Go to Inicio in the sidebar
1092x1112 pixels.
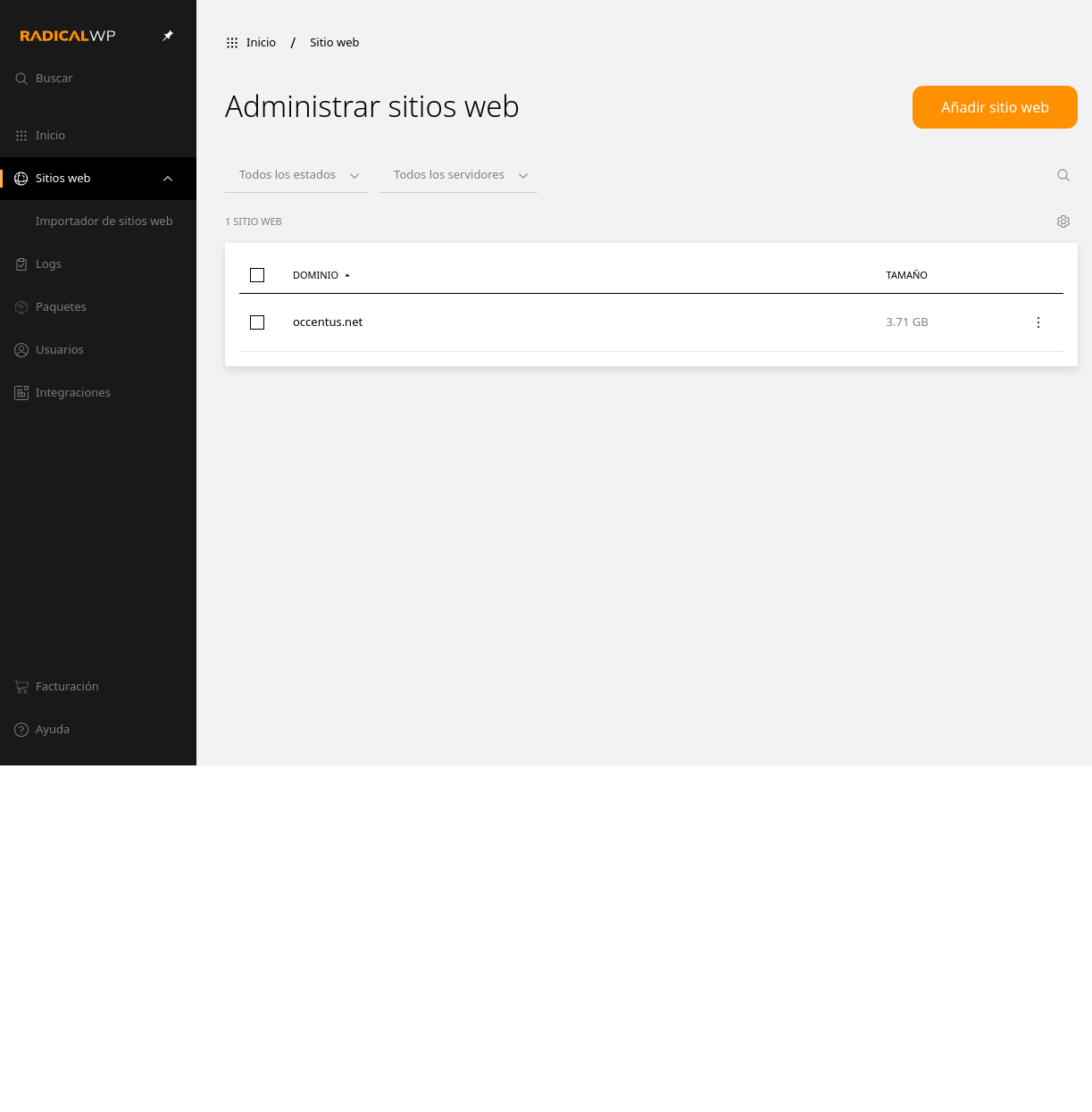point(50,135)
